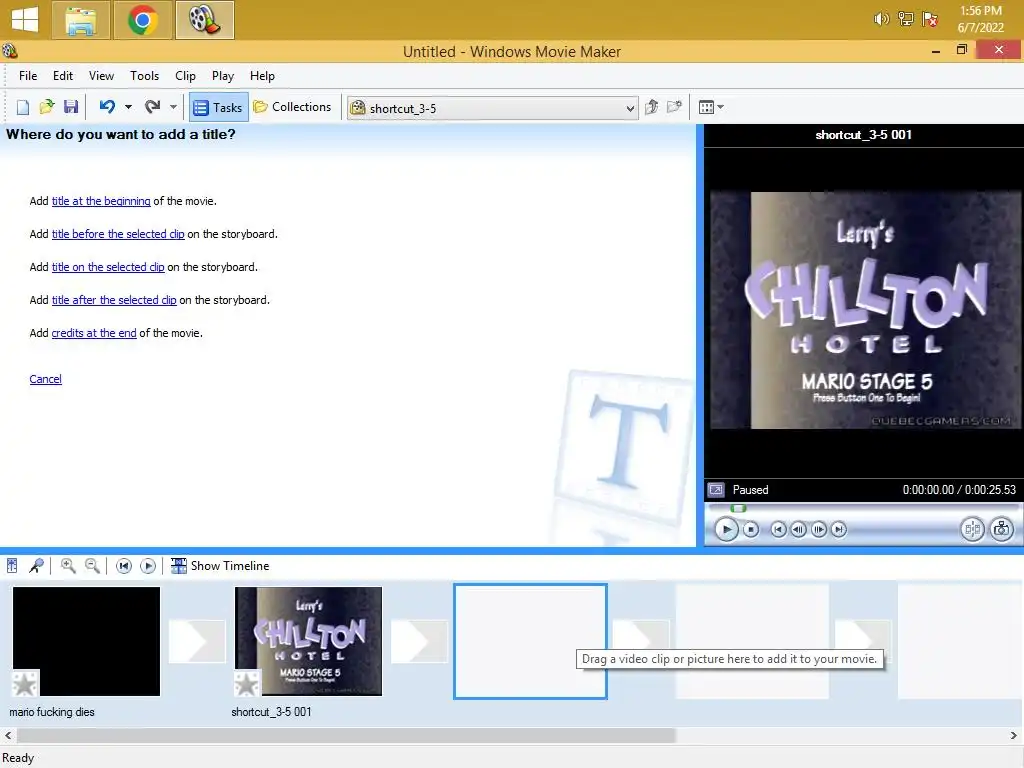Open Google Chrome from taskbar
The image size is (1024, 768).
tap(142, 20)
